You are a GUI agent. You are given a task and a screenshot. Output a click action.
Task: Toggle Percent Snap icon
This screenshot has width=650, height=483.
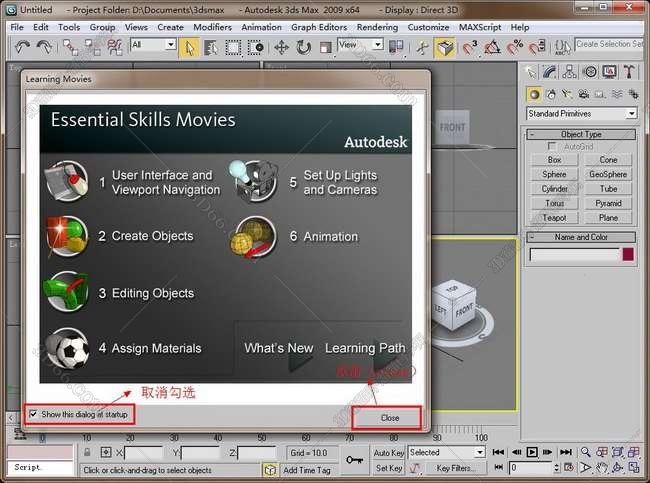click(515, 47)
